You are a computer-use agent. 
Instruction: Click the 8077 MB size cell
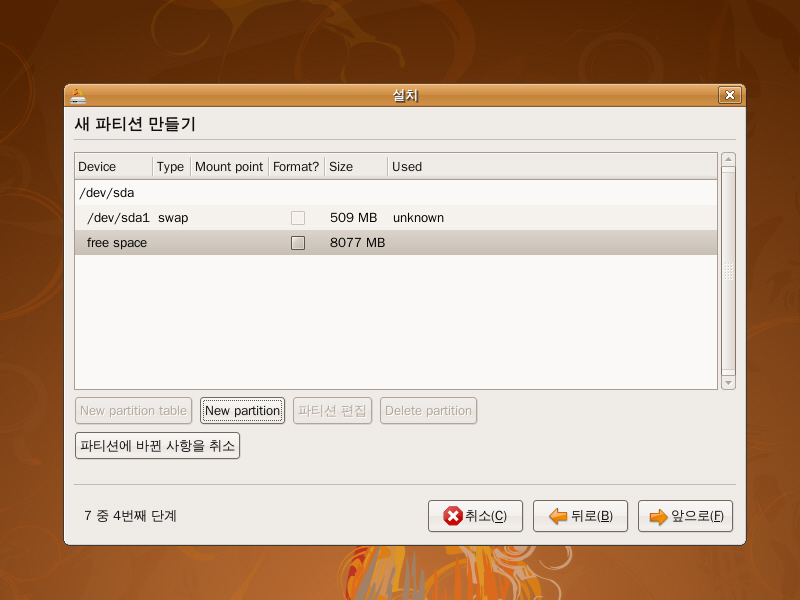coord(357,243)
